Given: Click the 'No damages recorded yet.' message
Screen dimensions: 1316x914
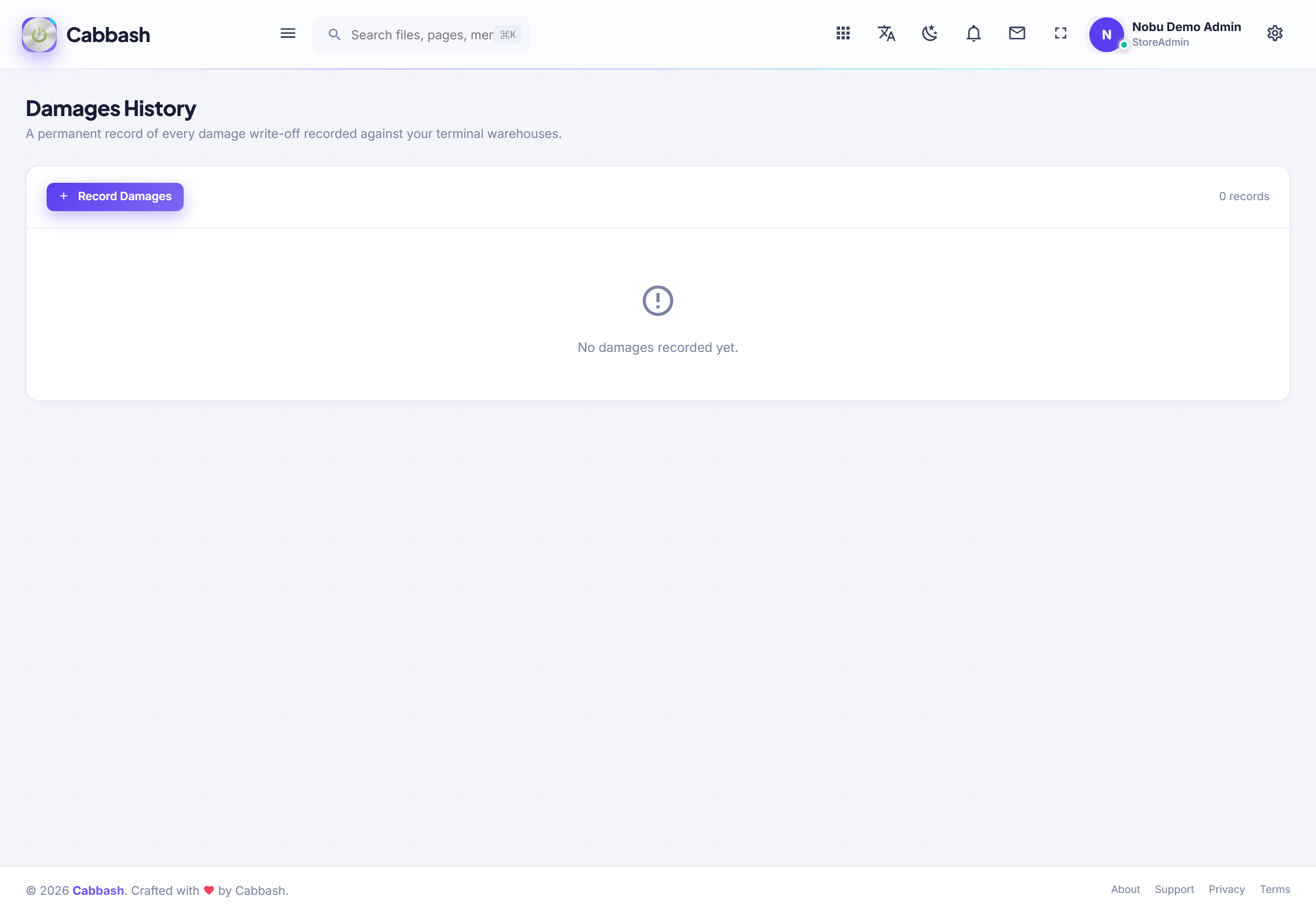Looking at the screenshot, I should tap(658, 348).
